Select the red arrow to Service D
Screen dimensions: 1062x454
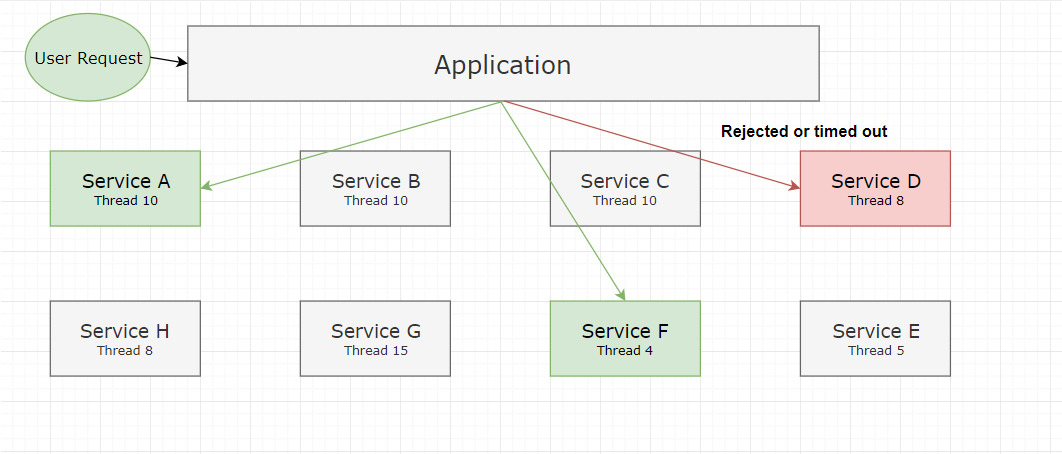[x=650, y=145]
